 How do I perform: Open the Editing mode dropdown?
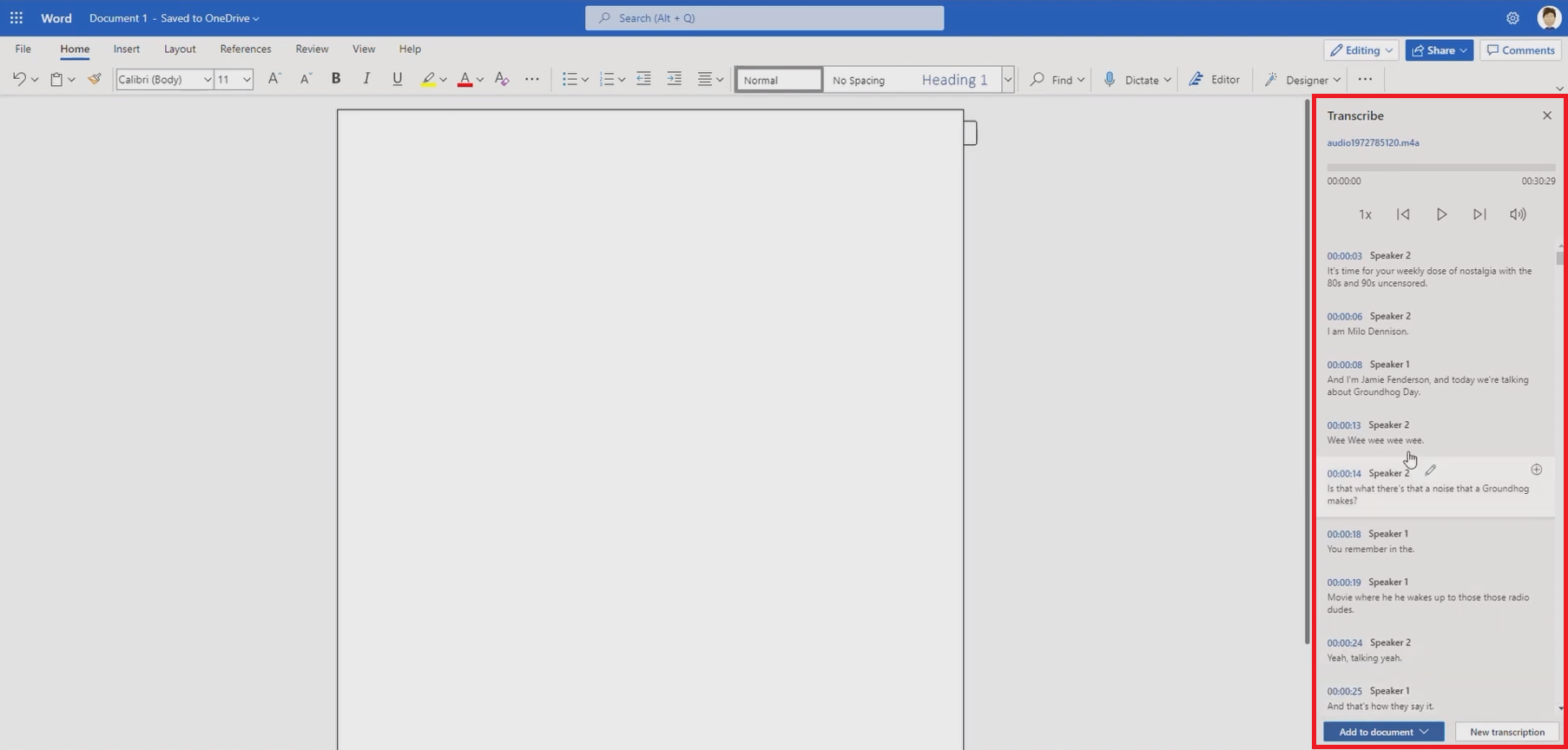pos(1360,50)
